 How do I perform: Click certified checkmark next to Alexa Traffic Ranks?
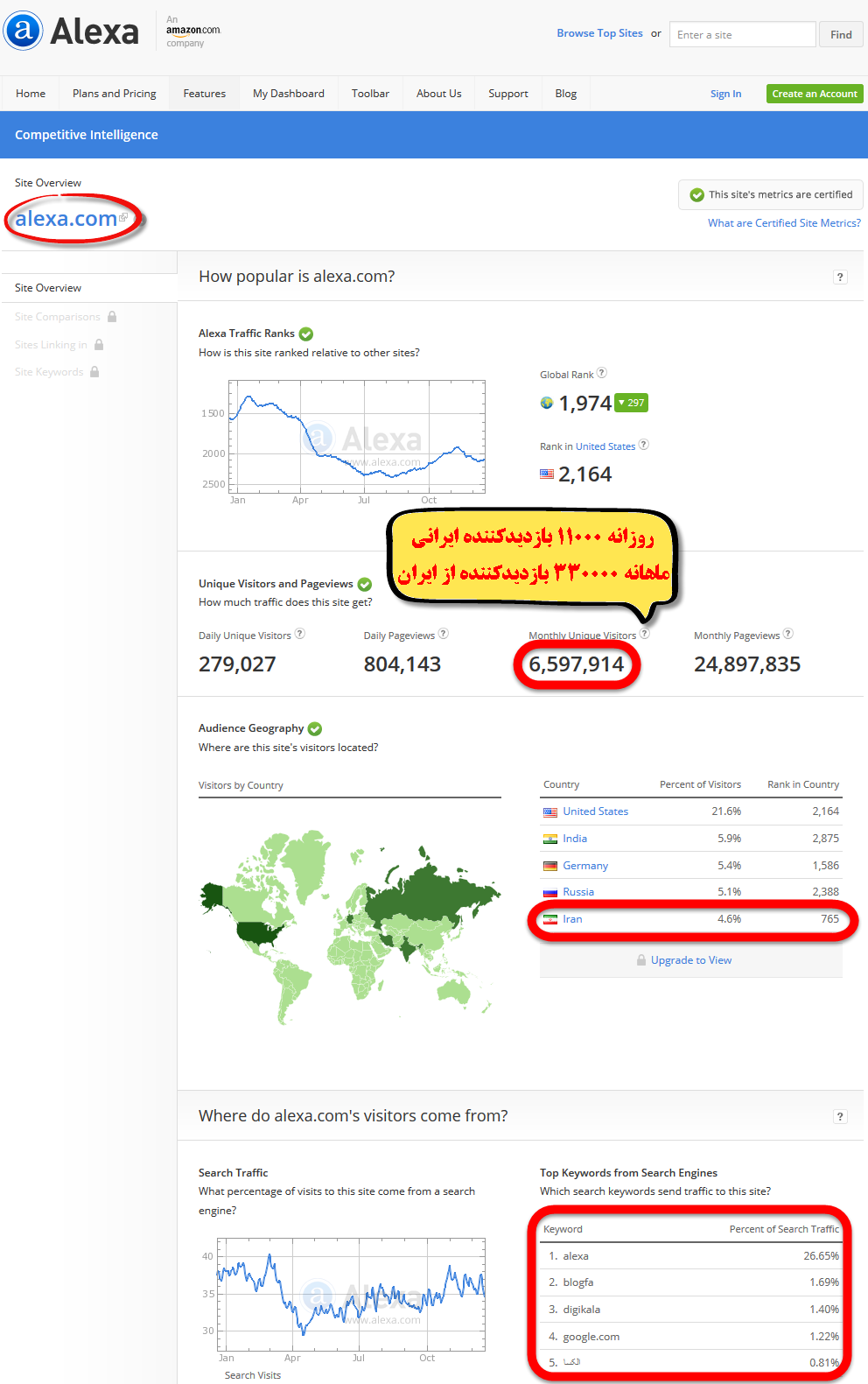306,334
